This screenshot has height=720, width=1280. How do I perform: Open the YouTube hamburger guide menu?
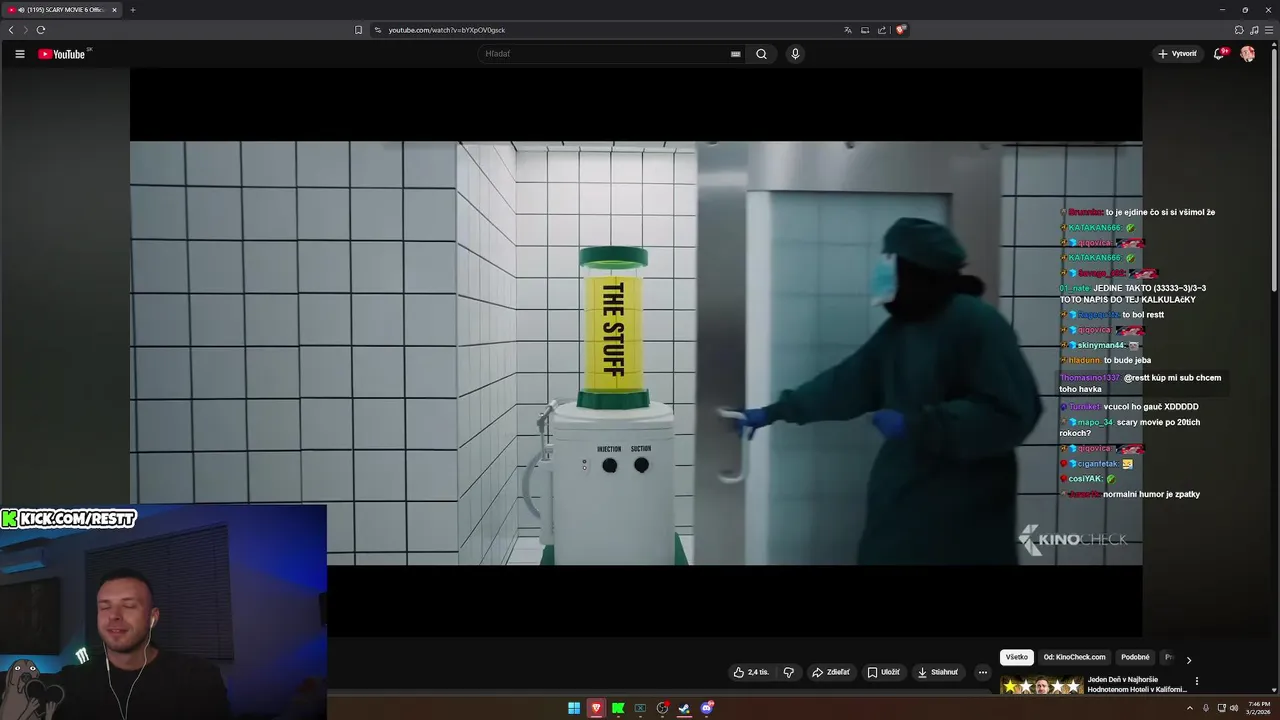click(19, 54)
